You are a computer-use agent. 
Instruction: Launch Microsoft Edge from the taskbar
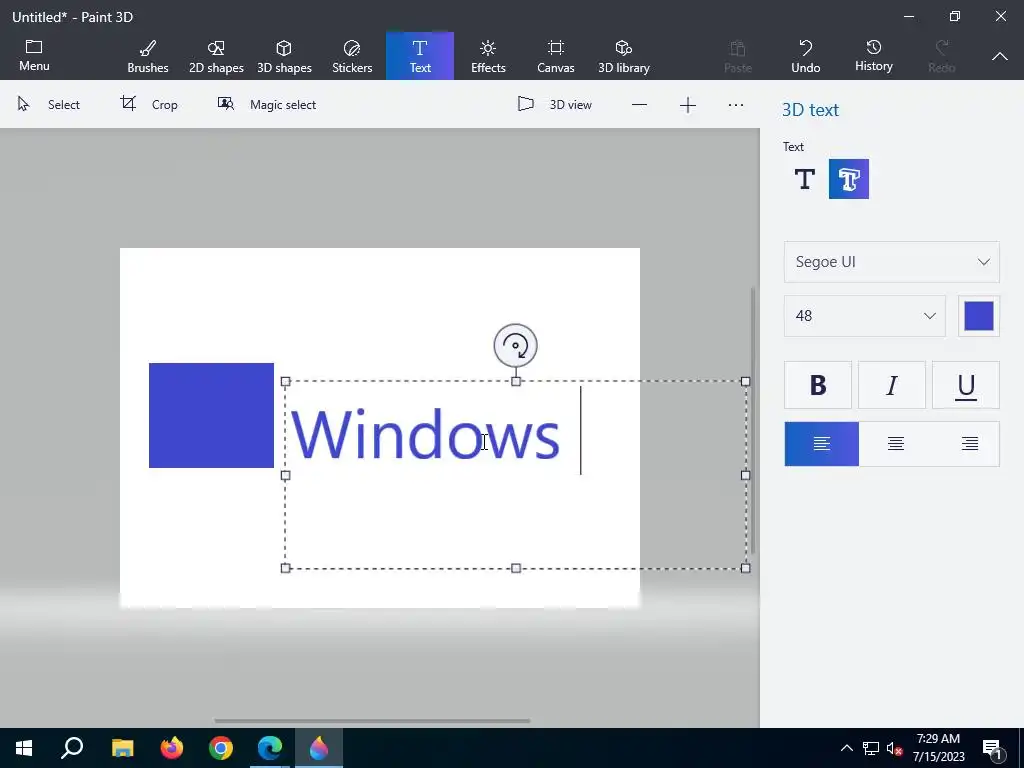270,748
